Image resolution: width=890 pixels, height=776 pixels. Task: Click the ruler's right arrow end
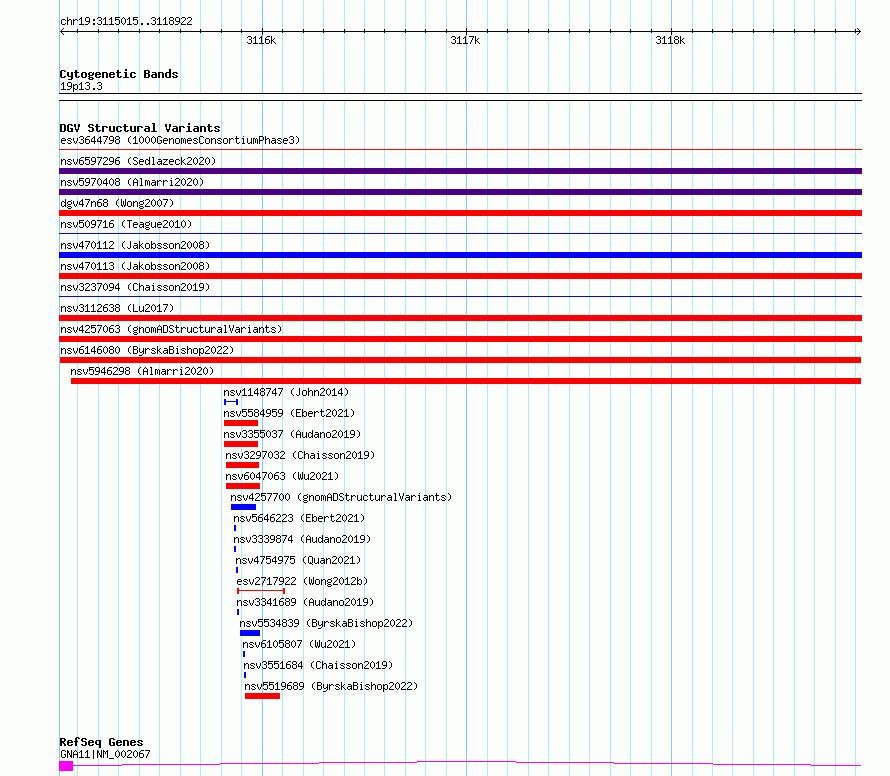click(x=859, y=32)
